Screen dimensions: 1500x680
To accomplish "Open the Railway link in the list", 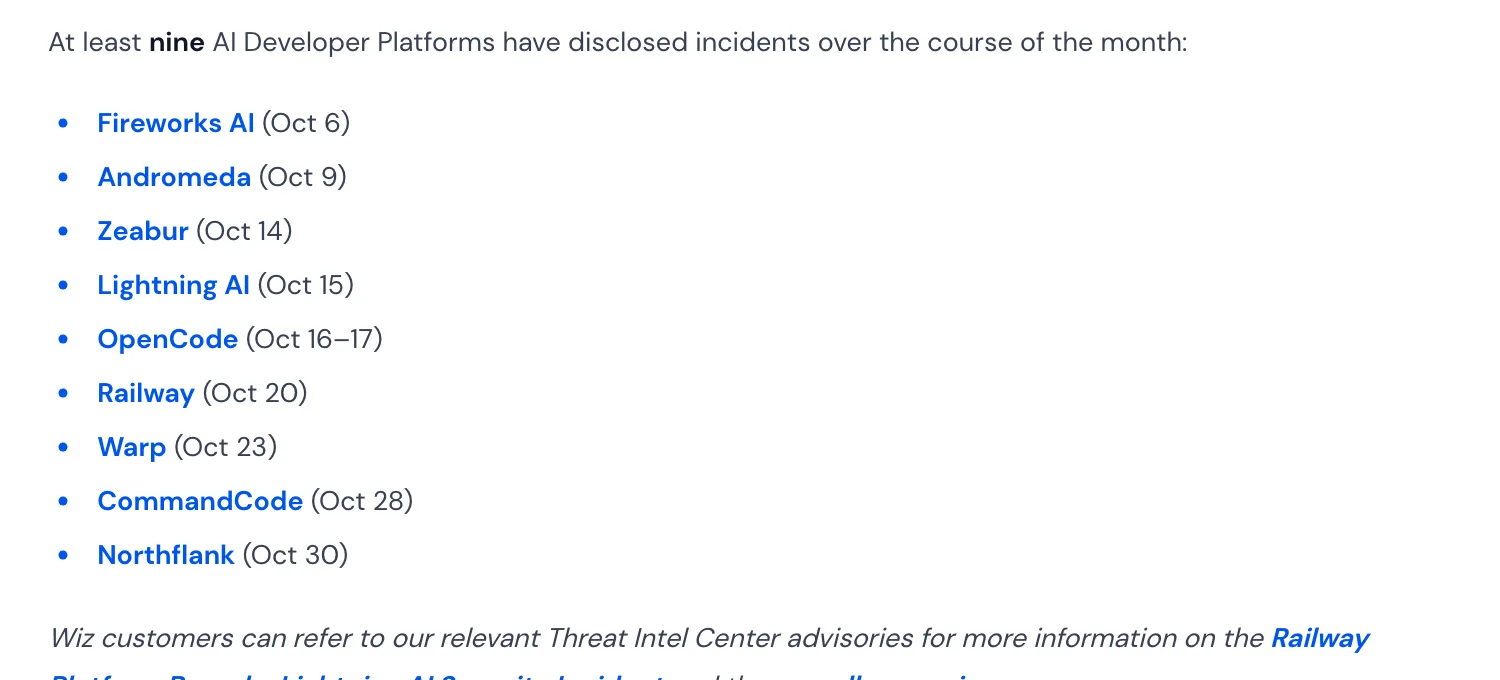I will click(x=146, y=393).
